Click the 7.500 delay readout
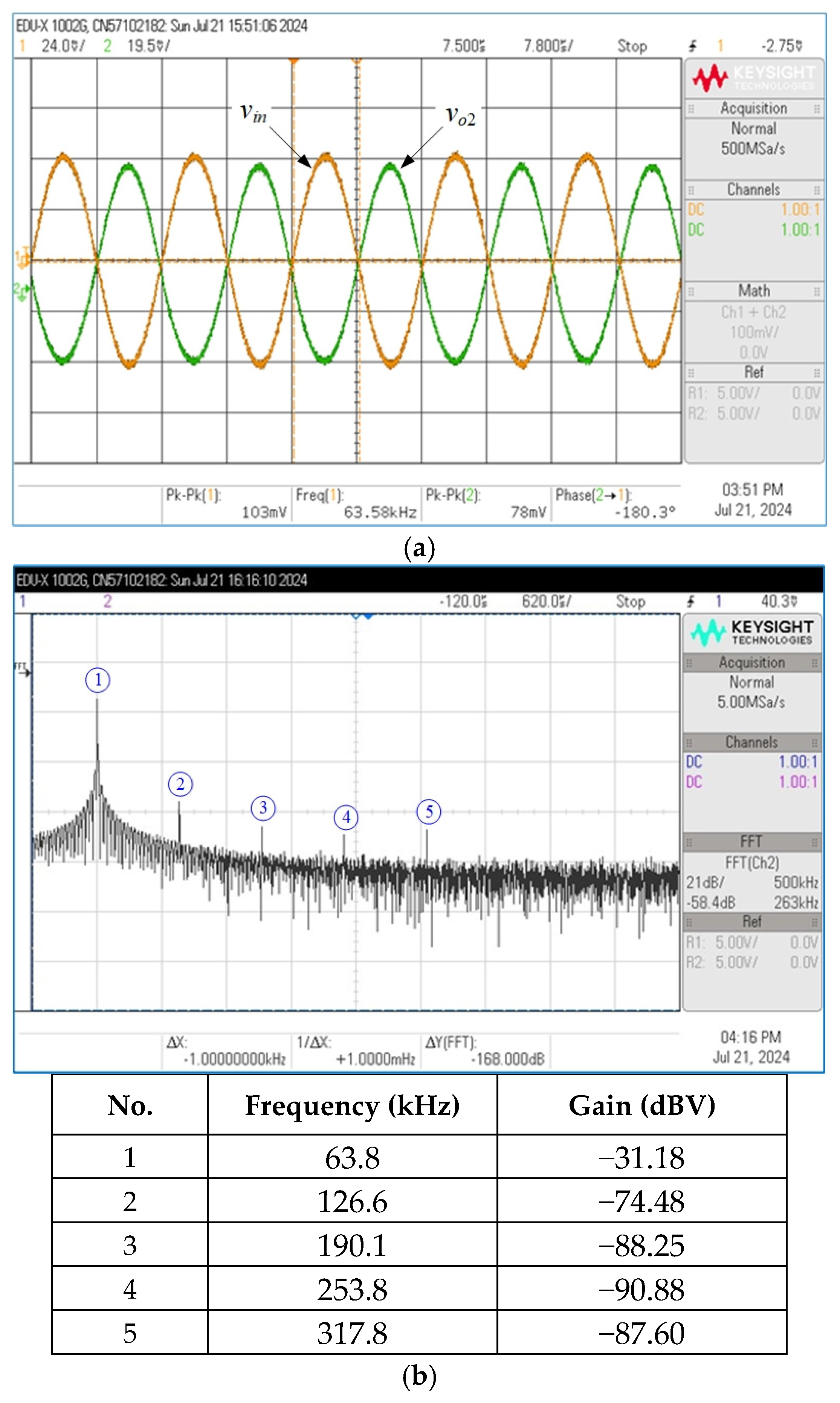Screen dimensions: 840x1403 coord(464,46)
